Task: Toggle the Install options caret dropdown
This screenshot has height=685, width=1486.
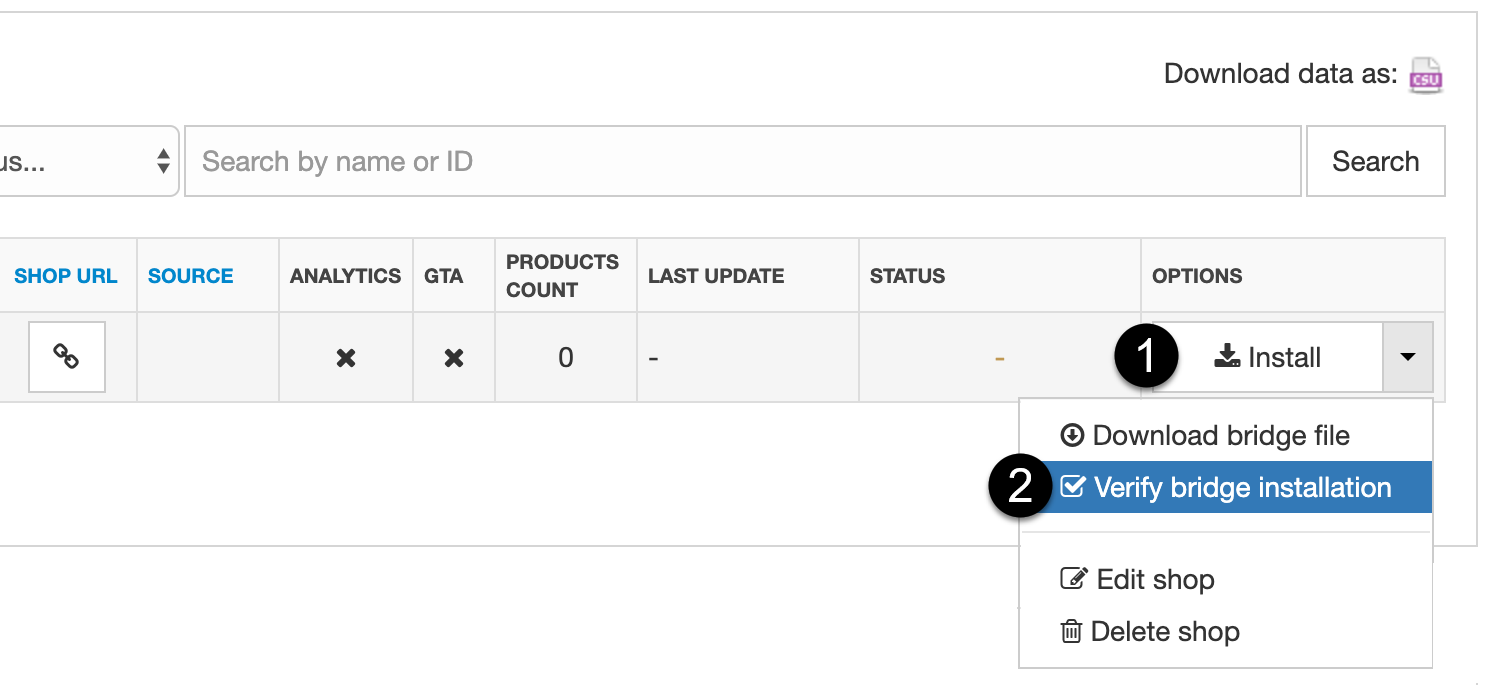Action: tap(1408, 357)
